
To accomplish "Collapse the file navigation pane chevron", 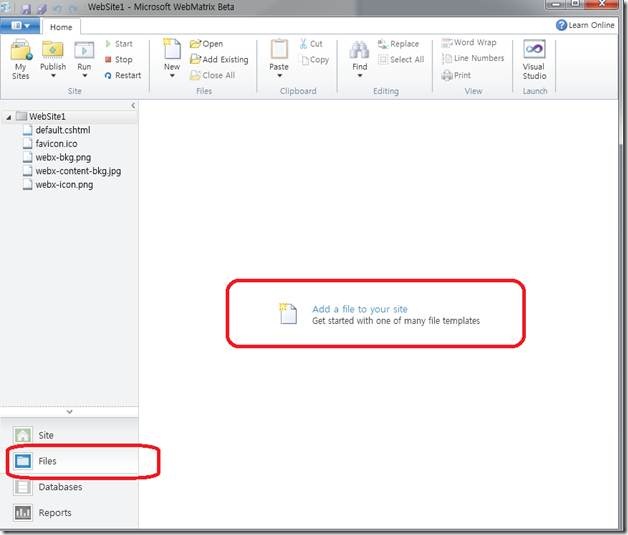I will pyautogui.click(x=133, y=106).
